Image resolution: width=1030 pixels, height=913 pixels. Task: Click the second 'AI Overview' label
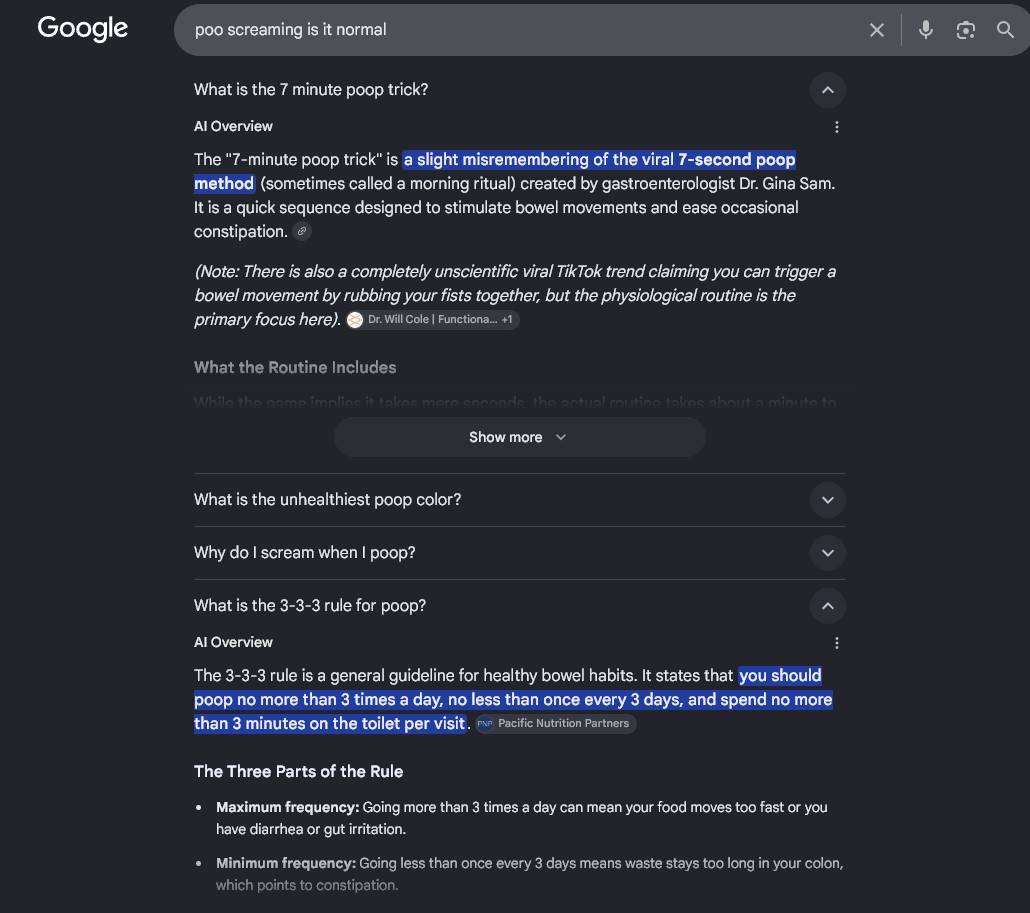click(233, 643)
